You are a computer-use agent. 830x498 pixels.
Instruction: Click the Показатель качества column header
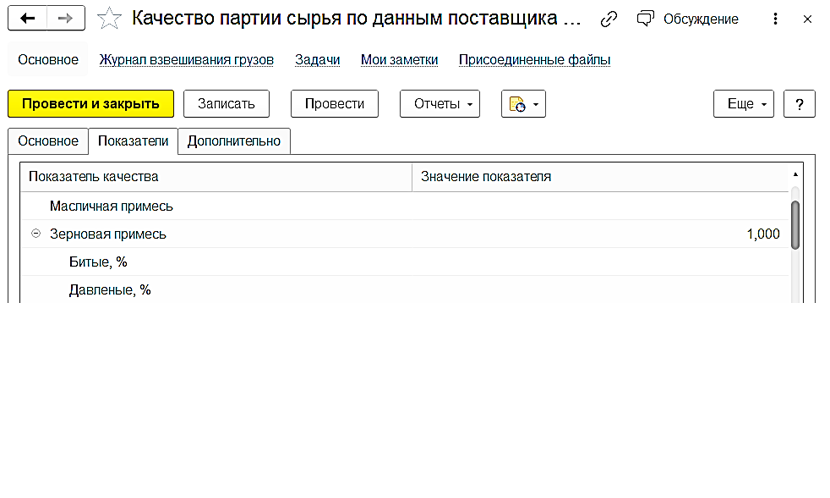pos(216,177)
